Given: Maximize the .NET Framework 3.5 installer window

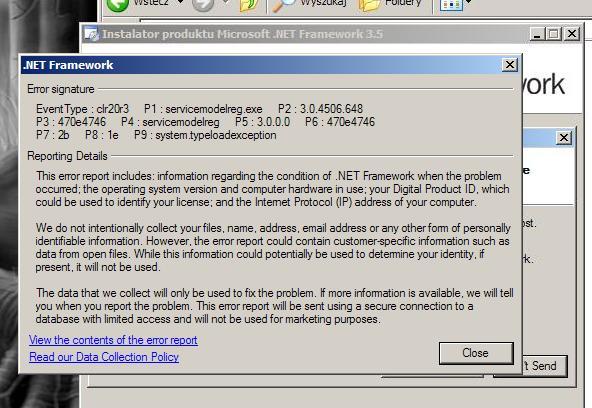Looking at the screenshot, I should tap(554, 34).
